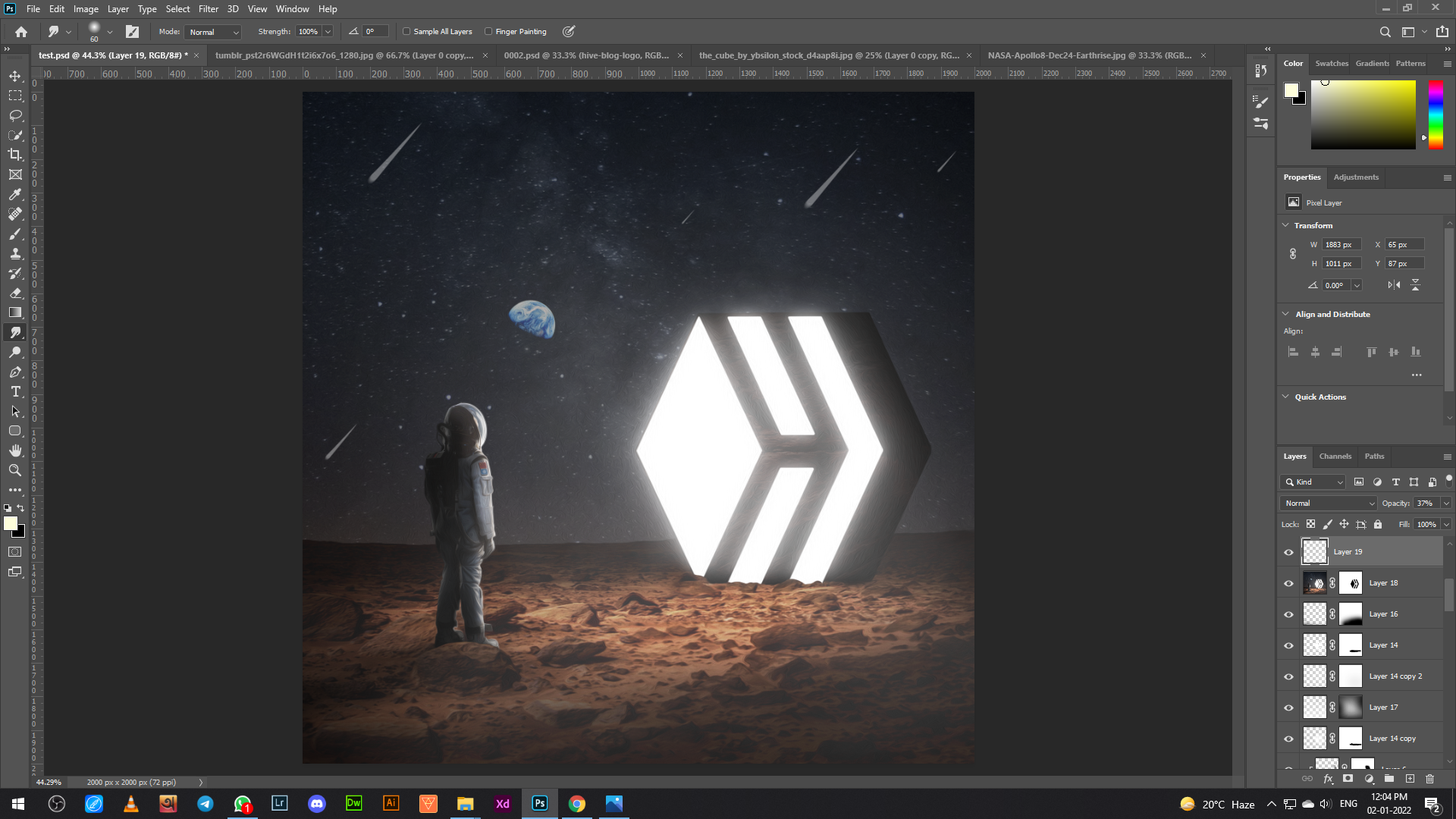This screenshot has width=1456, height=819.
Task: Delete layer using trash icon
Action: pos(1429,779)
